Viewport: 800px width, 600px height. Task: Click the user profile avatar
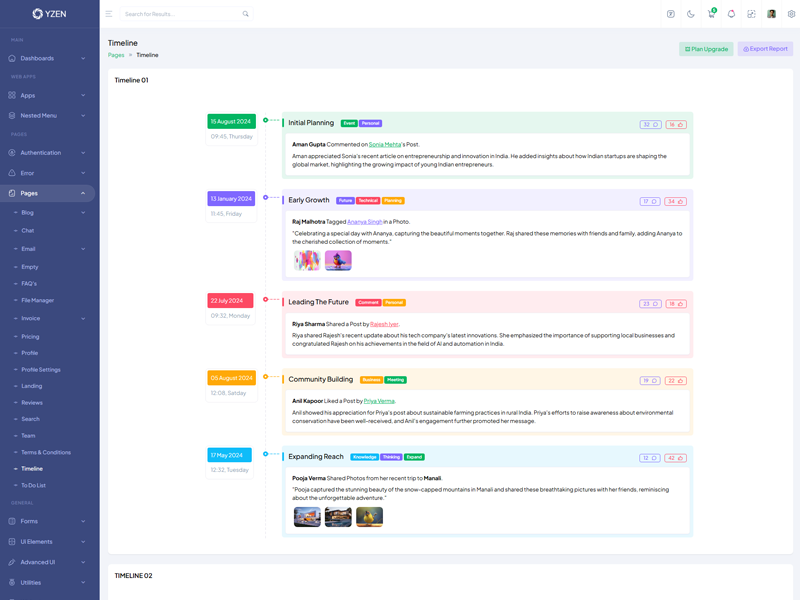771,14
